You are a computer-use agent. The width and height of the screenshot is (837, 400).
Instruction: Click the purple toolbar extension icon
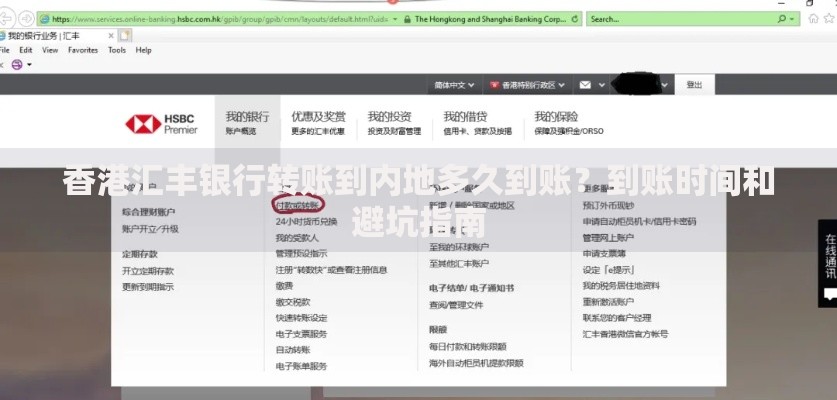[x=17, y=65]
